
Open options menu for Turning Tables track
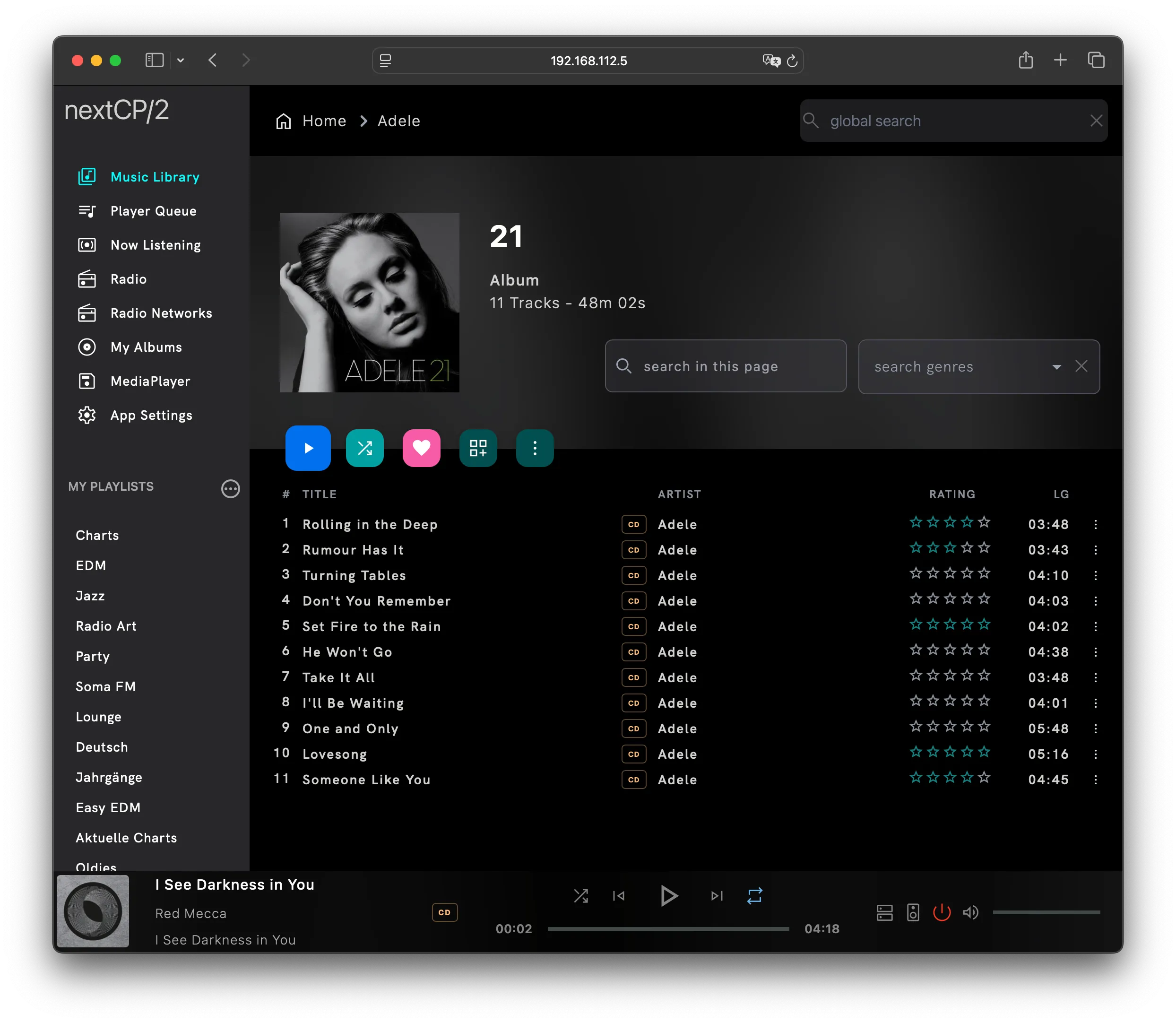(x=1095, y=575)
